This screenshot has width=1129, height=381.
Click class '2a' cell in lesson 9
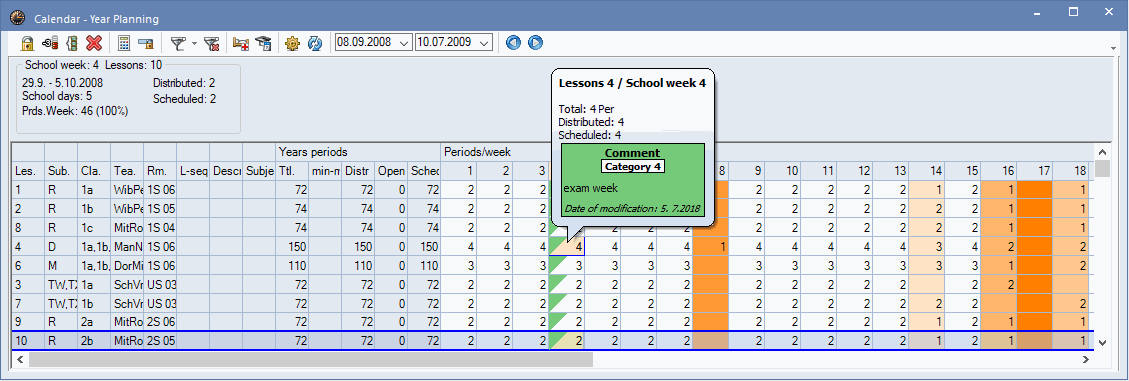(x=94, y=321)
